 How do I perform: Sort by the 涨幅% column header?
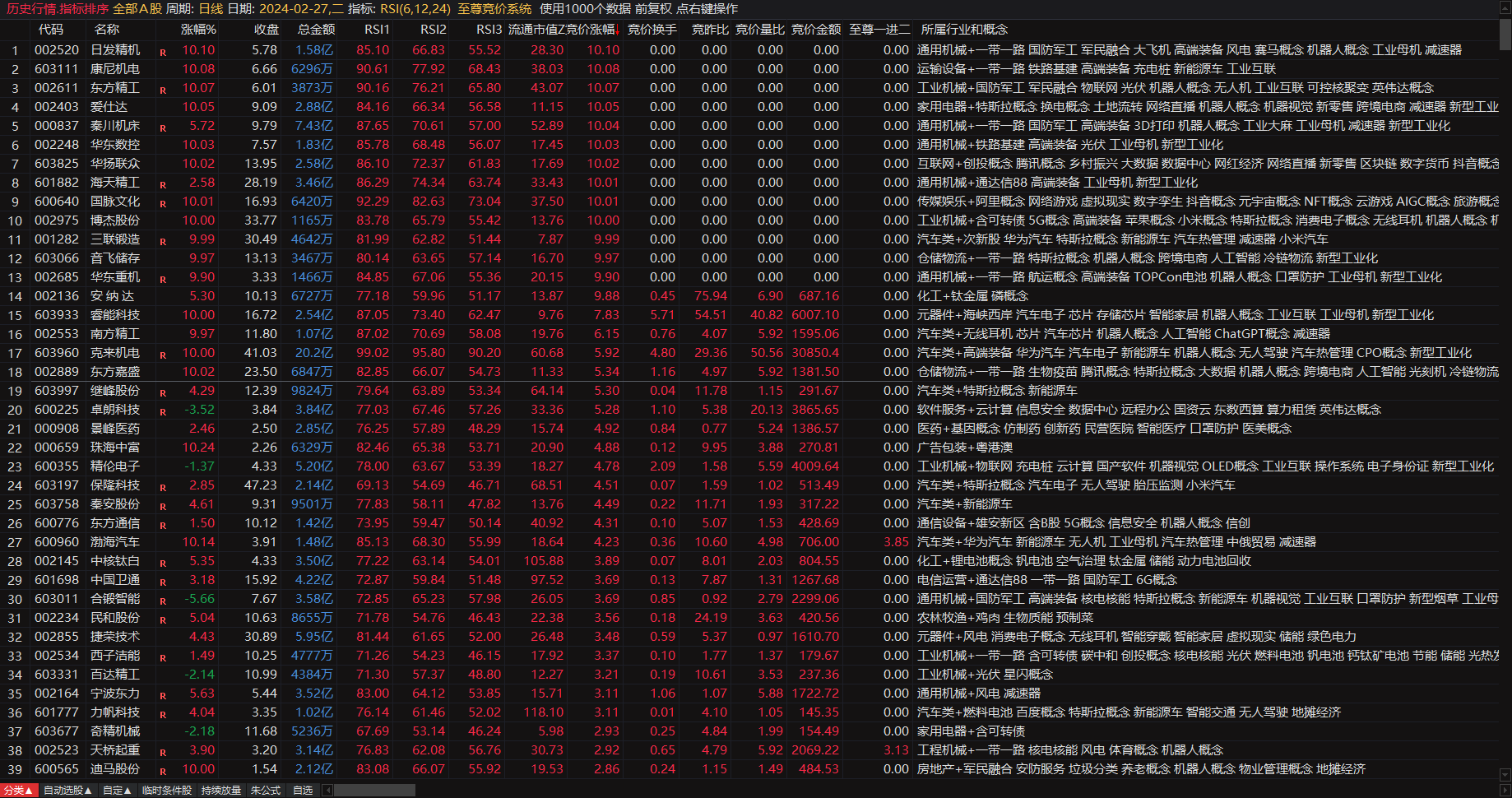coord(198,29)
